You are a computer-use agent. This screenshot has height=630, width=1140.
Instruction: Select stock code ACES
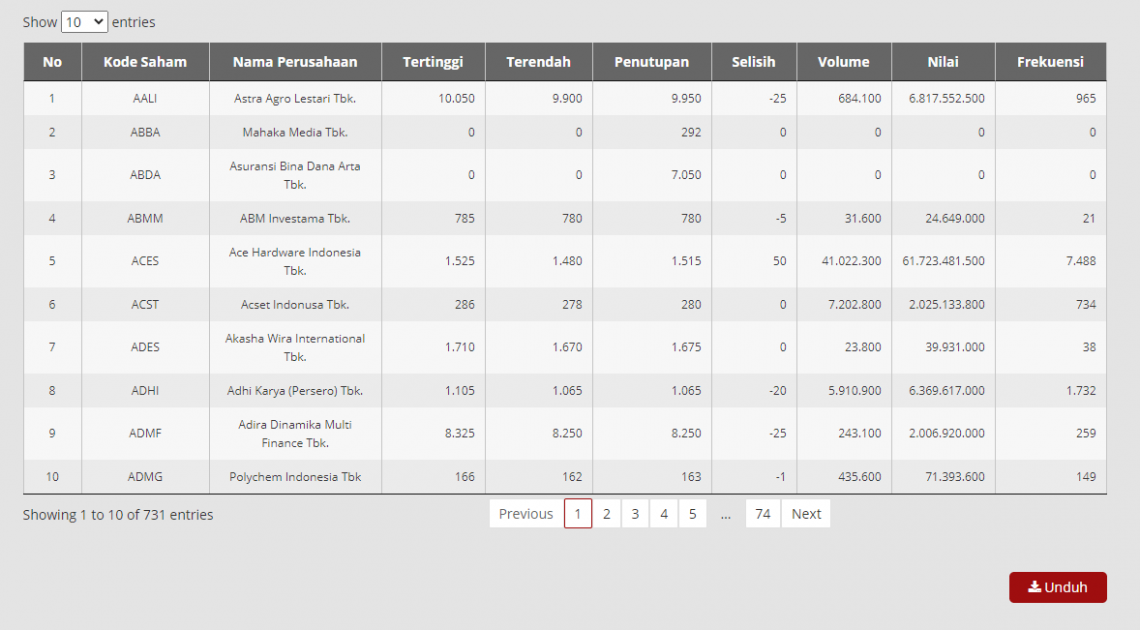click(145, 261)
